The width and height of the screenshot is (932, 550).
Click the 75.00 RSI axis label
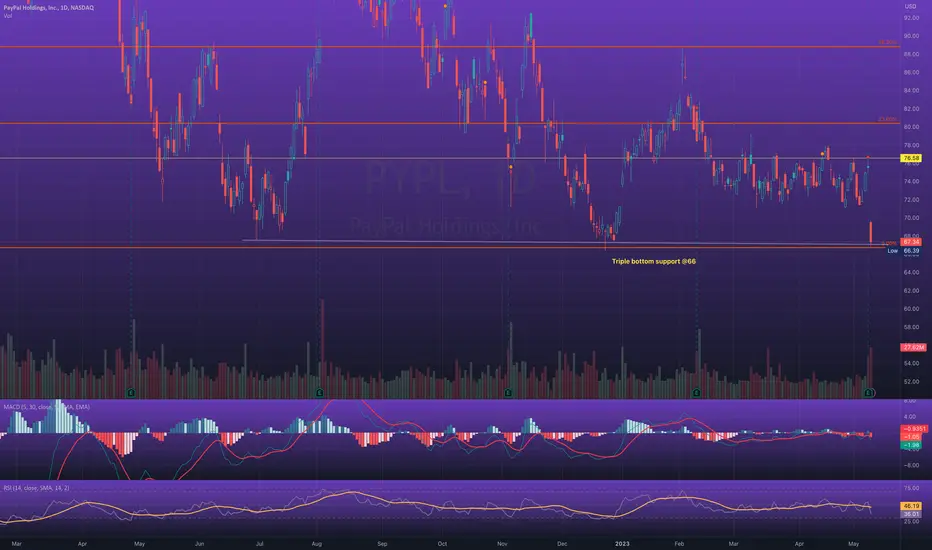pos(911,488)
